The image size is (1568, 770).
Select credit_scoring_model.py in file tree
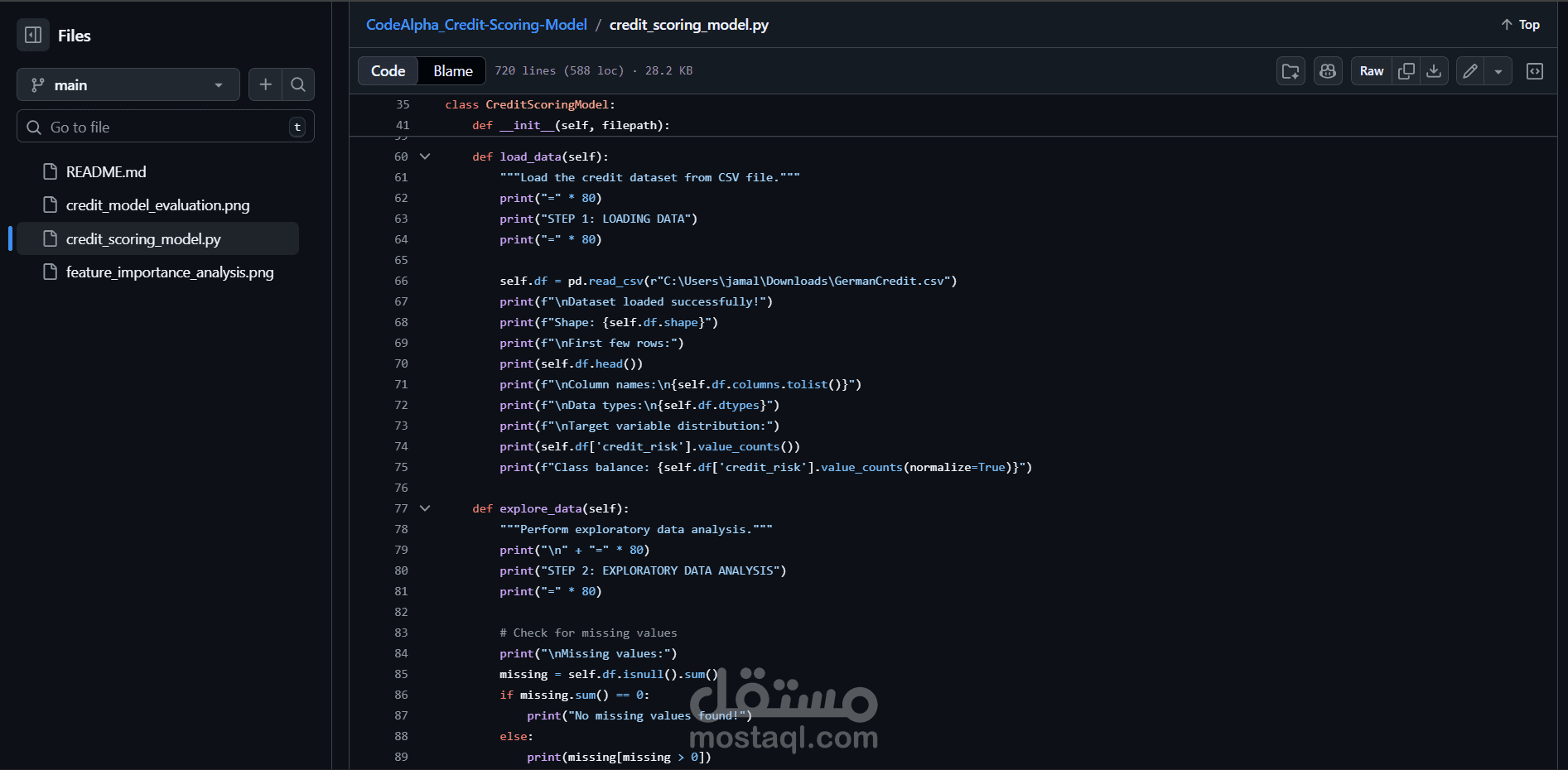(157, 238)
